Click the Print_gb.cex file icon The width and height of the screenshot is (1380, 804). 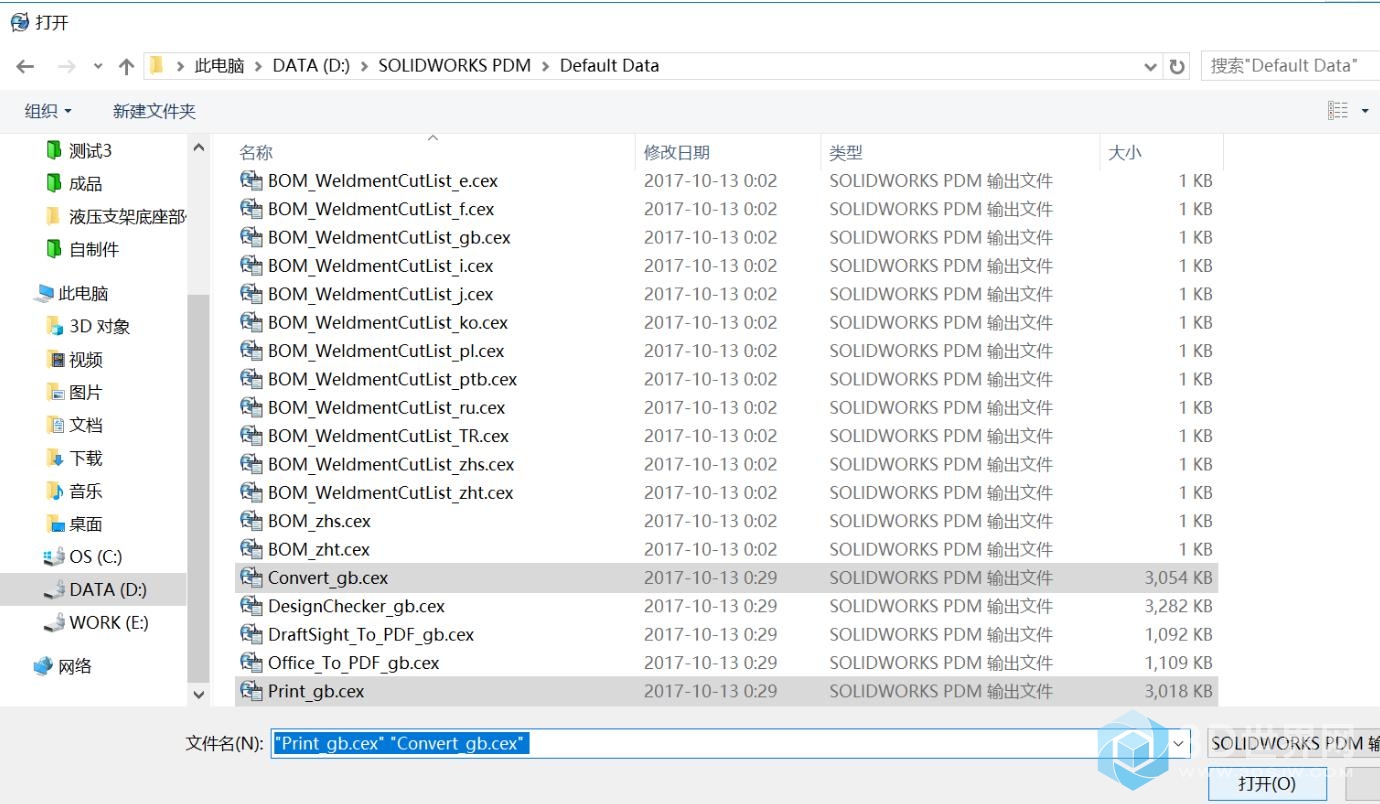tap(251, 691)
